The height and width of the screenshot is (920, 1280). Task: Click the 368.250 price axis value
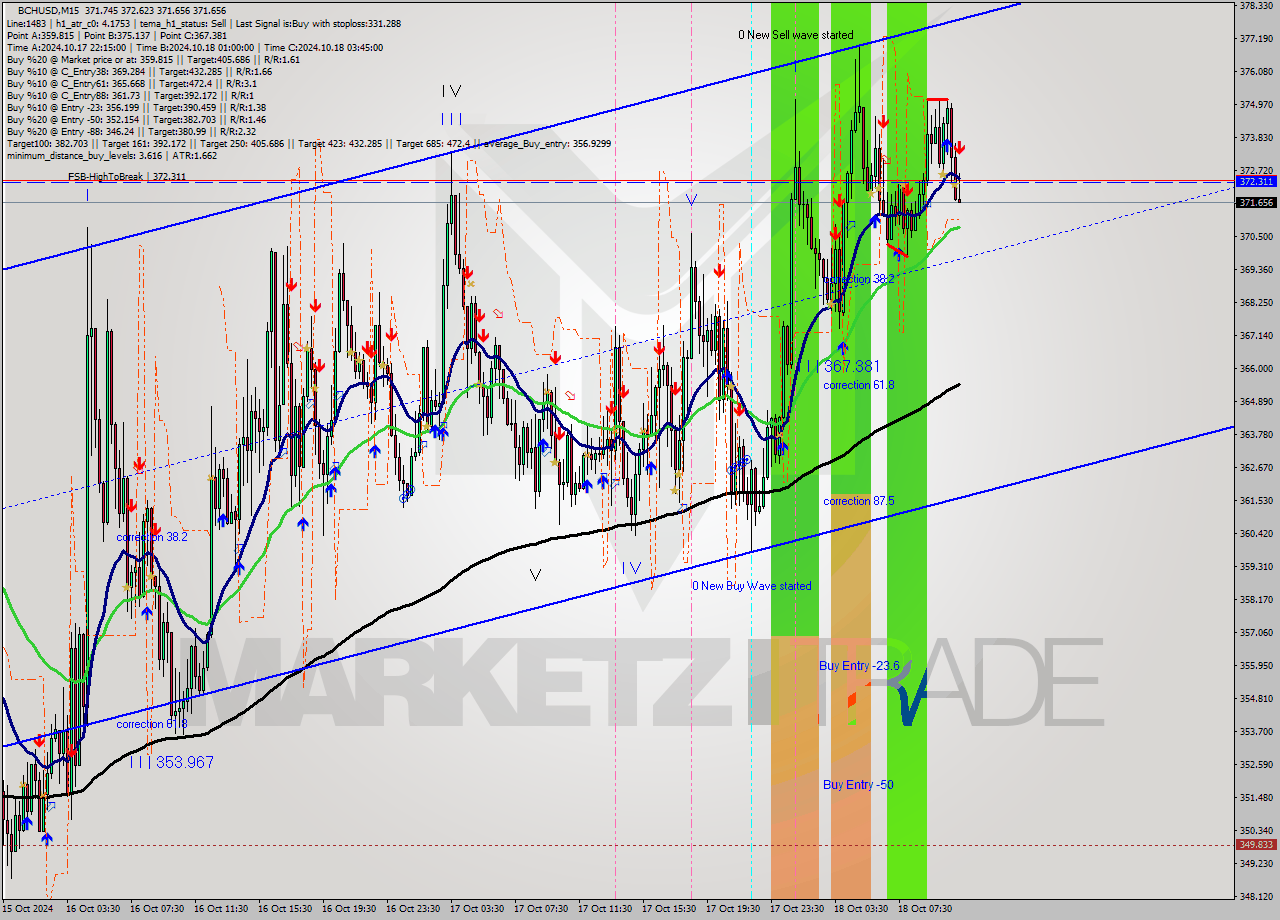(x=1255, y=303)
